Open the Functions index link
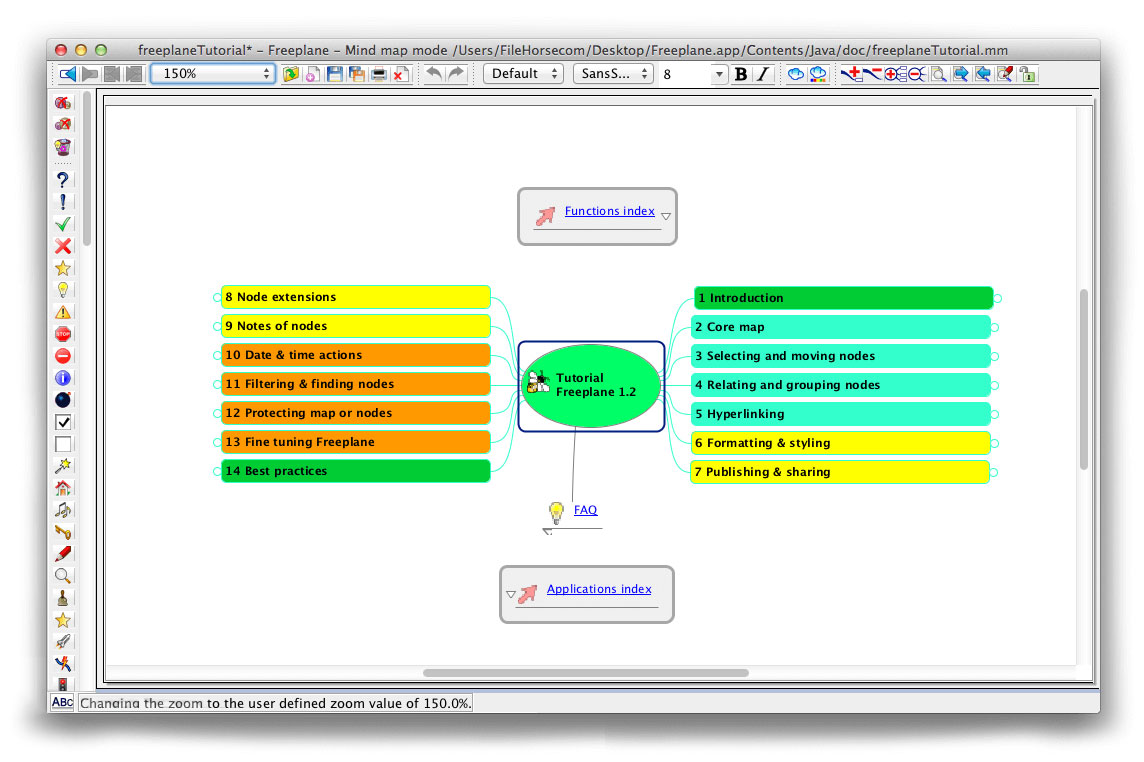This screenshot has width=1144, height=762. [609, 211]
